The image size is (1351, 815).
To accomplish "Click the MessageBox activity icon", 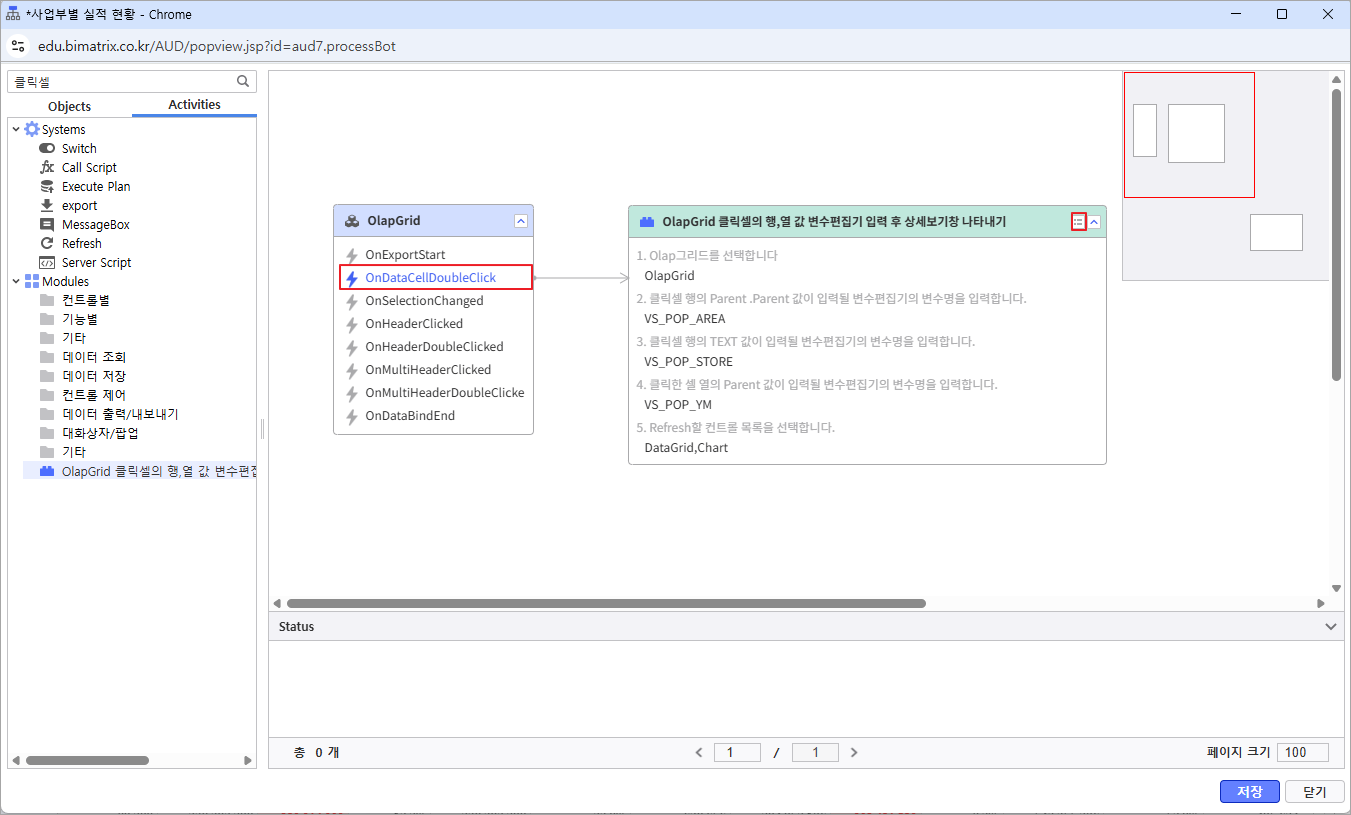I will click(x=47, y=224).
